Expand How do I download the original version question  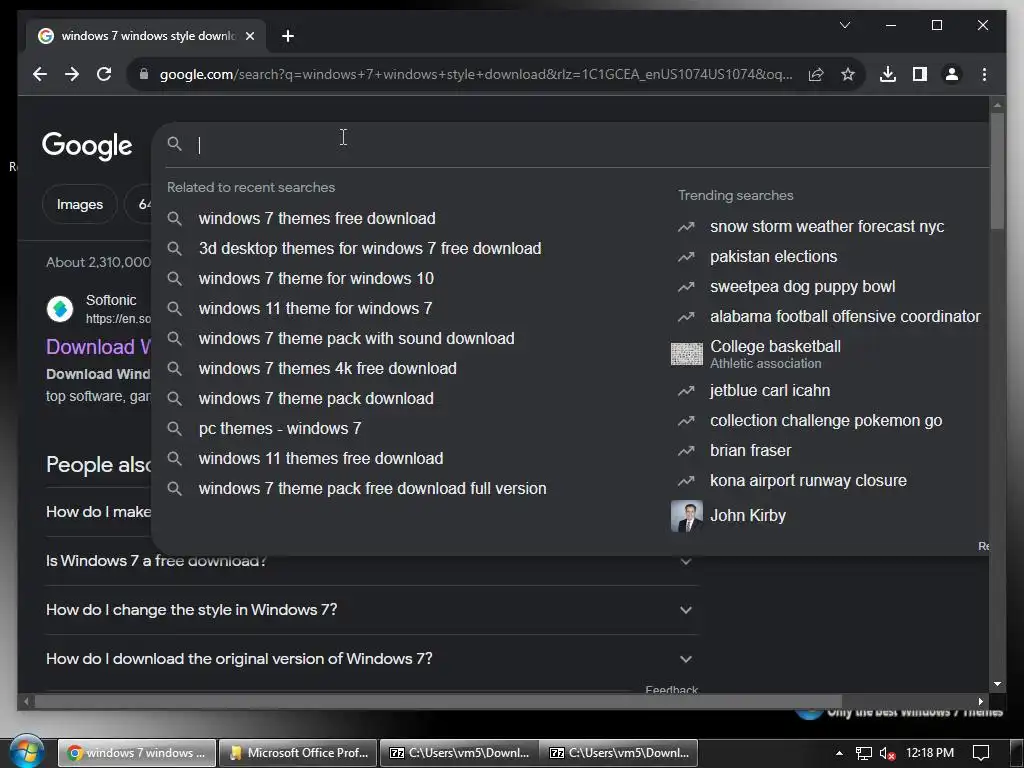point(372,659)
